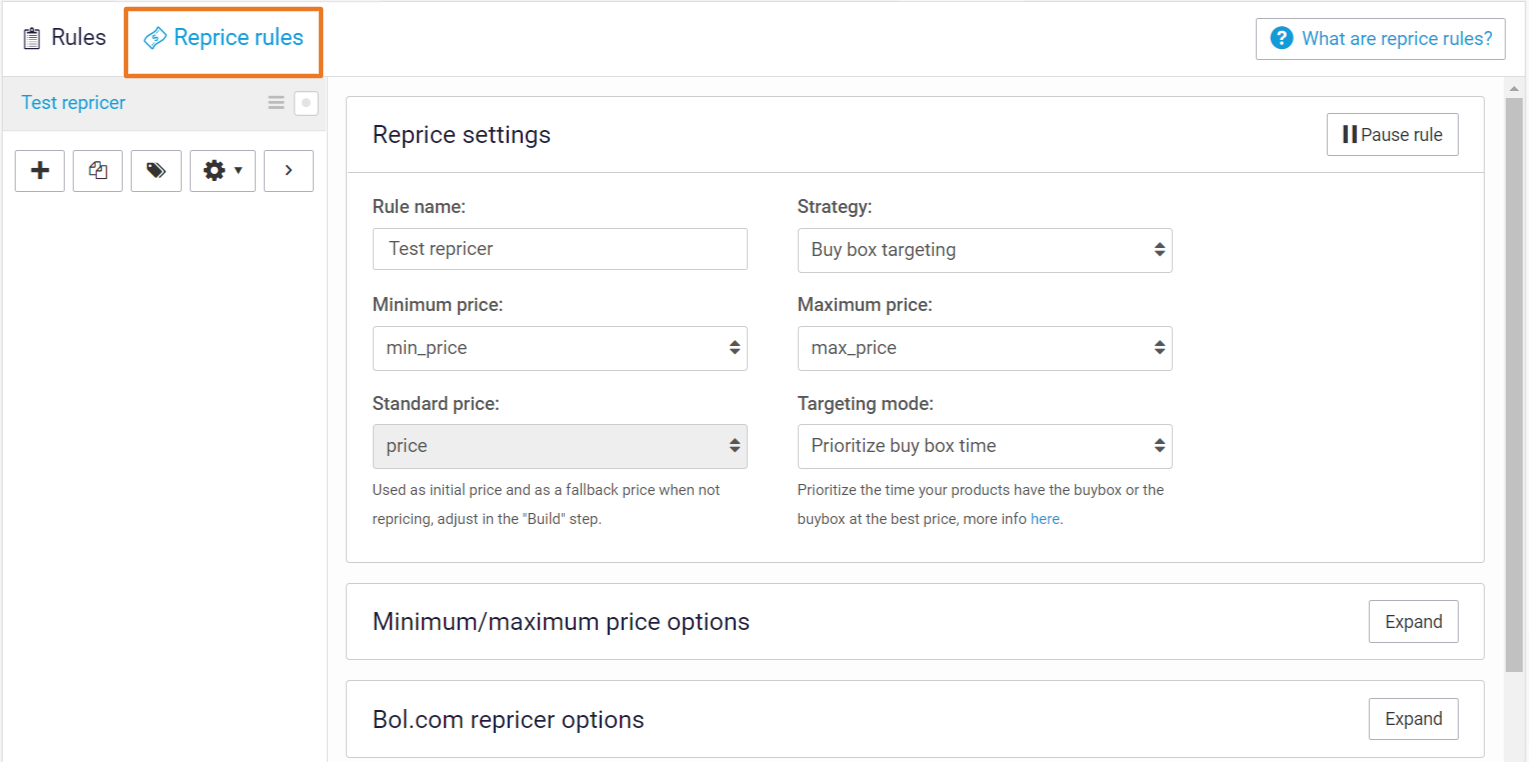The image size is (1529, 762).
Task: Click the drag handle on Test repricer
Action: point(276,103)
